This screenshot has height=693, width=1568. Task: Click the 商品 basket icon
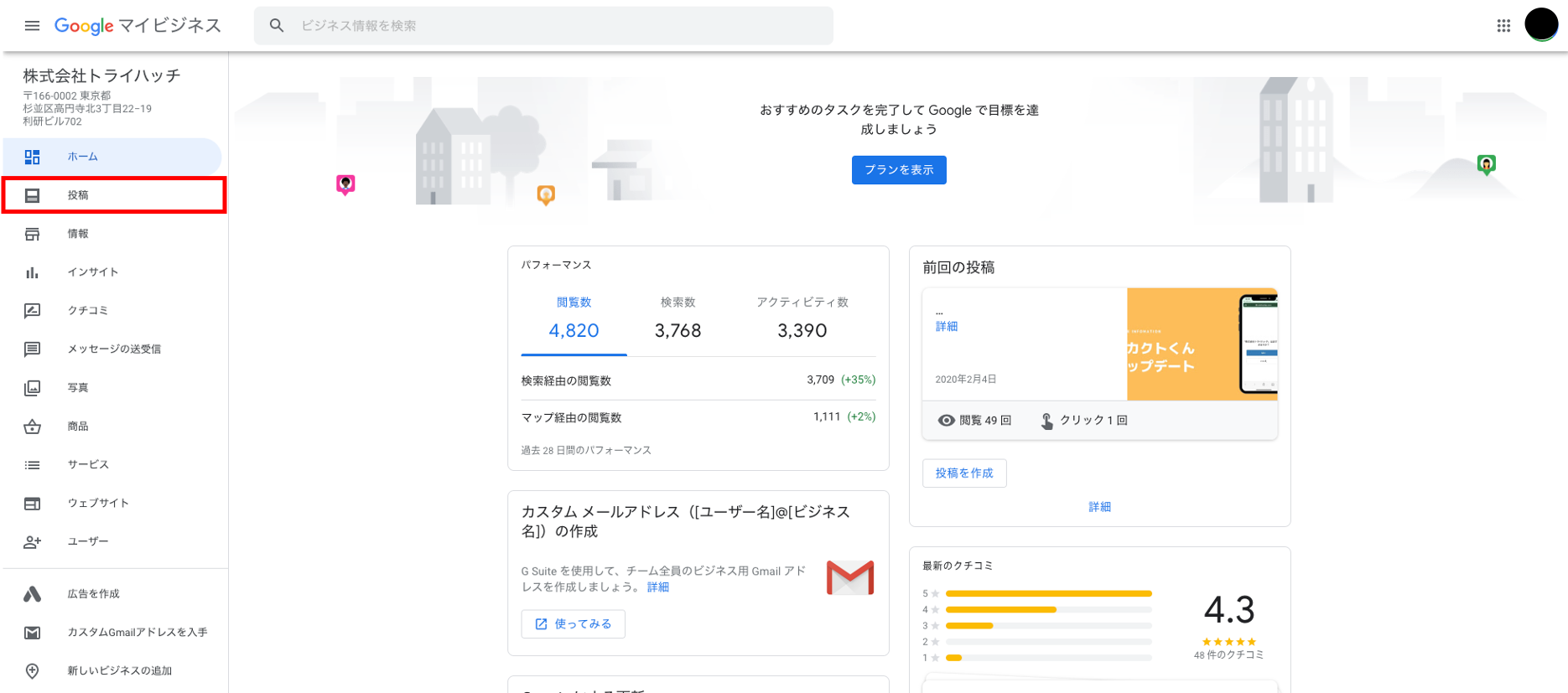click(x=32, y=427)
